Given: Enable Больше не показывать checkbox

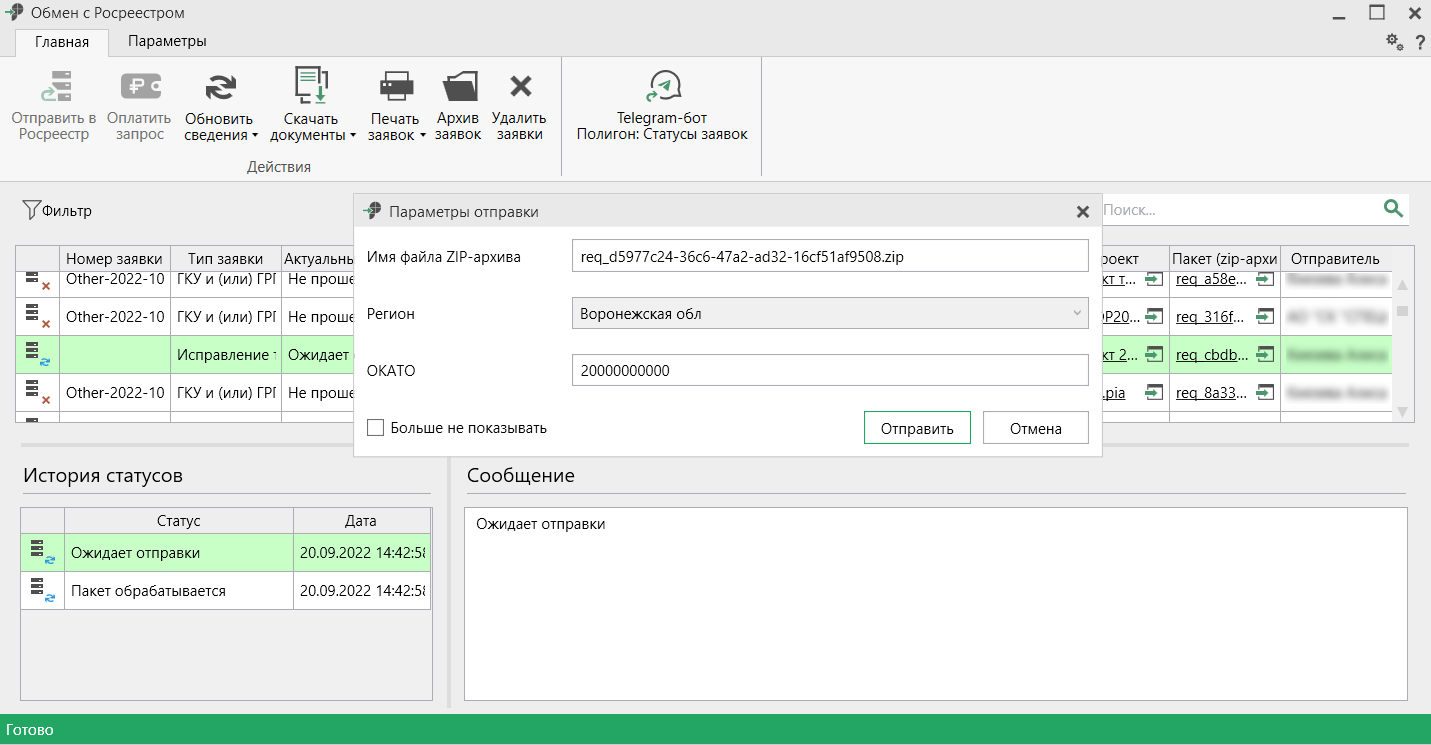Looking at the screenshot, I should tap(376, 428).
